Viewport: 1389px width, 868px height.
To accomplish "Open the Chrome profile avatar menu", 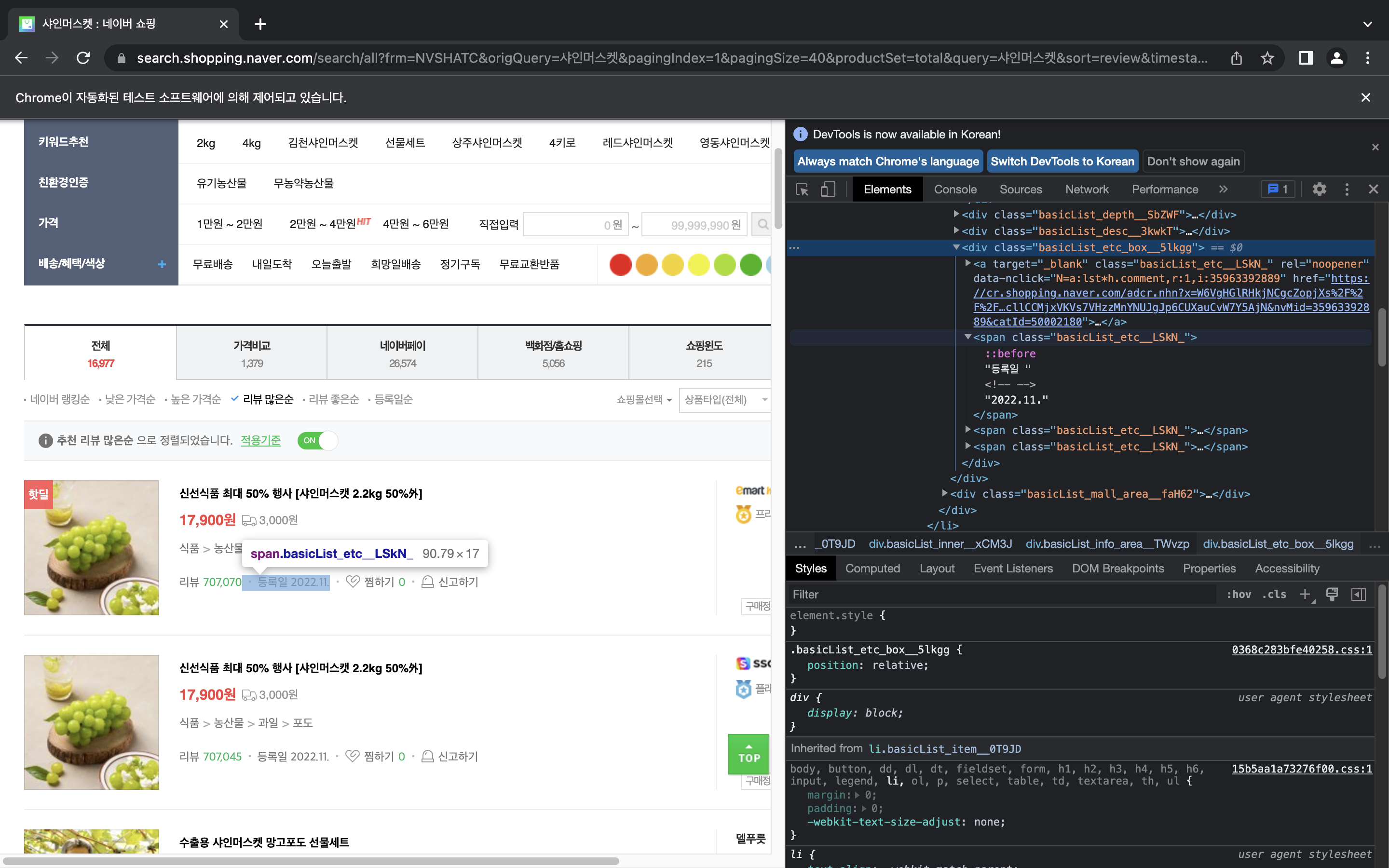I will click(x=1337, y=58).
